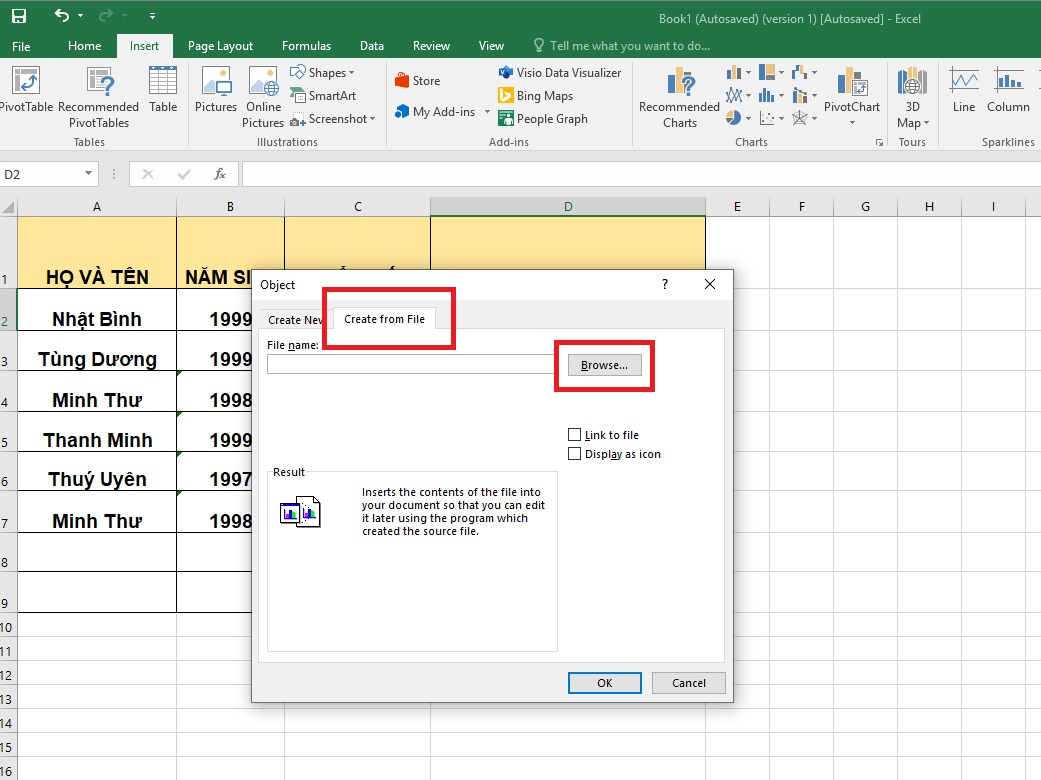Open the Review ribbon tab

click(431, 46)
